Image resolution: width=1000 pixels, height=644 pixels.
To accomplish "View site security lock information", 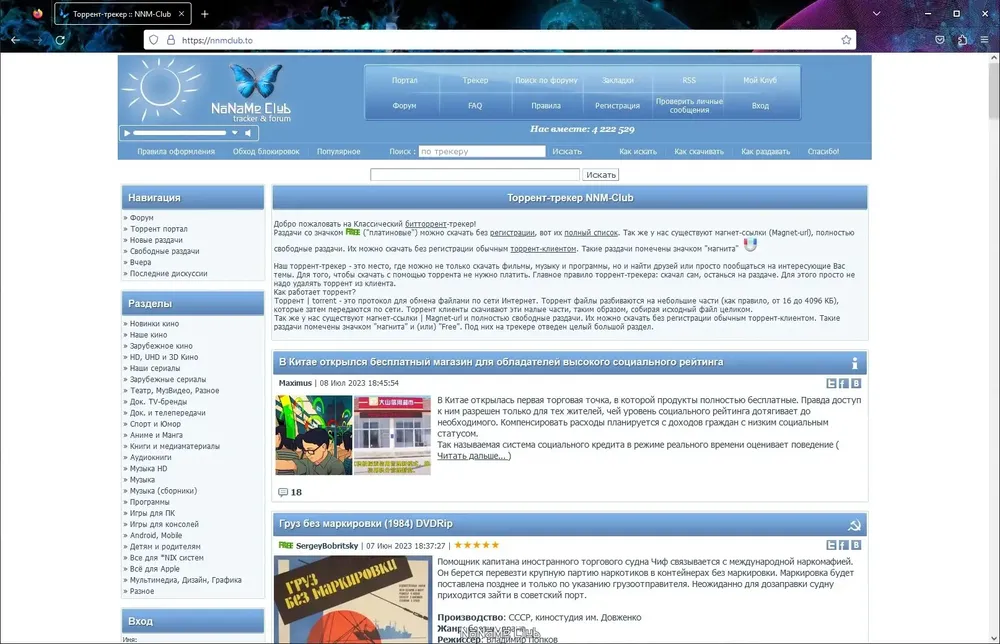I will 170,40.
